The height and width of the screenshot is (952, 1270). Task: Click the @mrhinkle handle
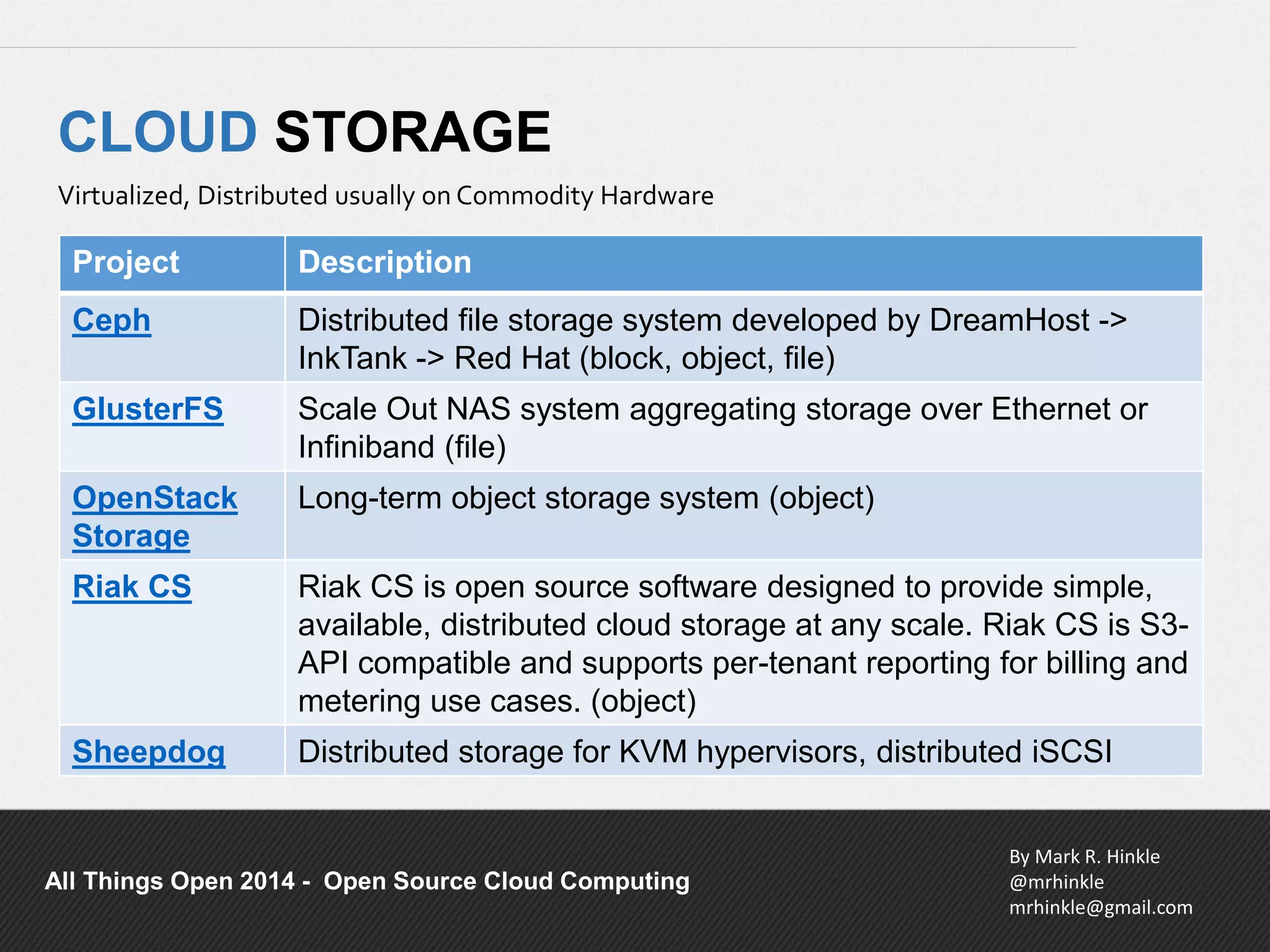(x=1057, y=882)
